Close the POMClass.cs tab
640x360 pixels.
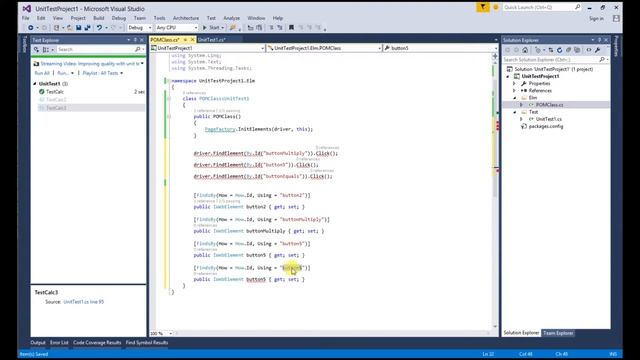click(x=193, y=40)
